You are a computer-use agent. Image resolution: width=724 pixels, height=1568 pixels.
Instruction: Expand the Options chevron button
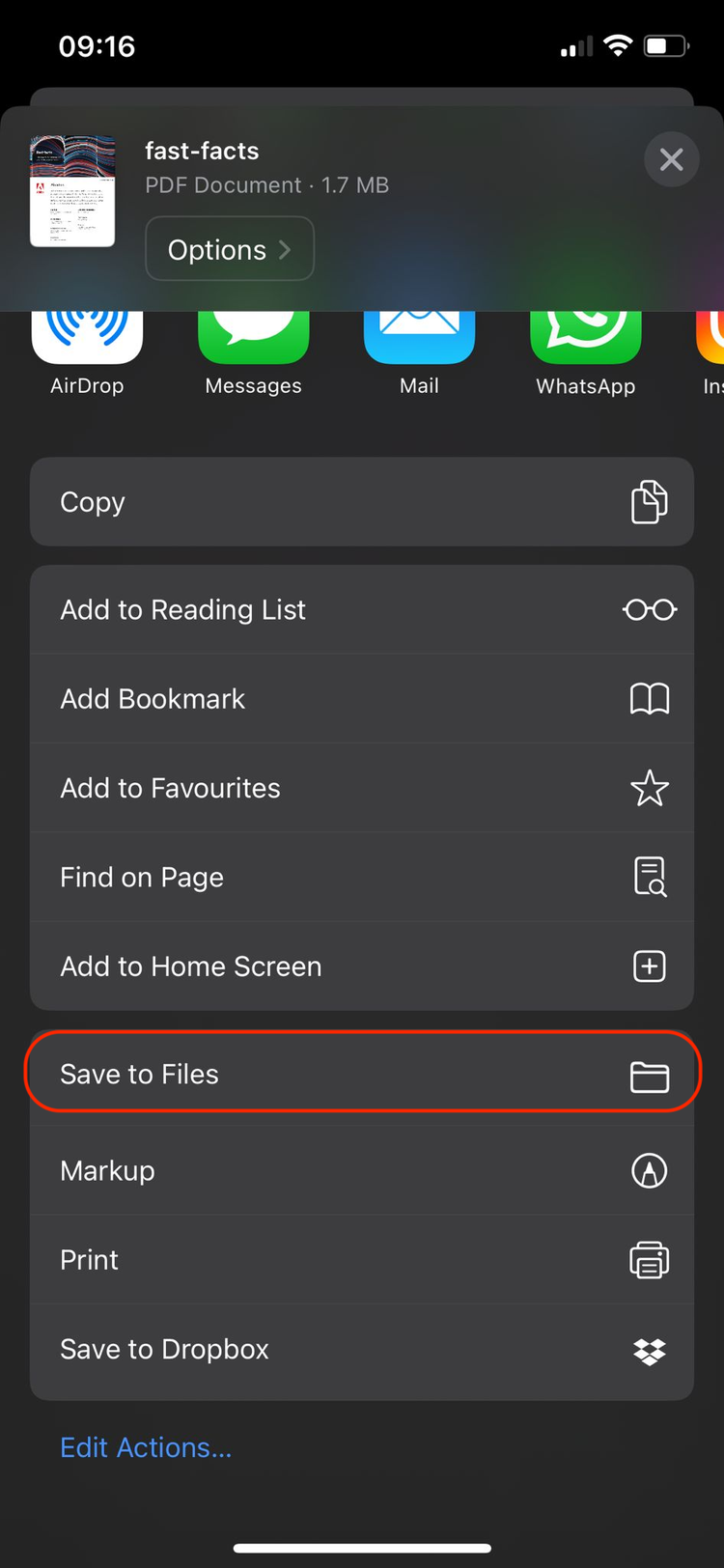[230, 249]
